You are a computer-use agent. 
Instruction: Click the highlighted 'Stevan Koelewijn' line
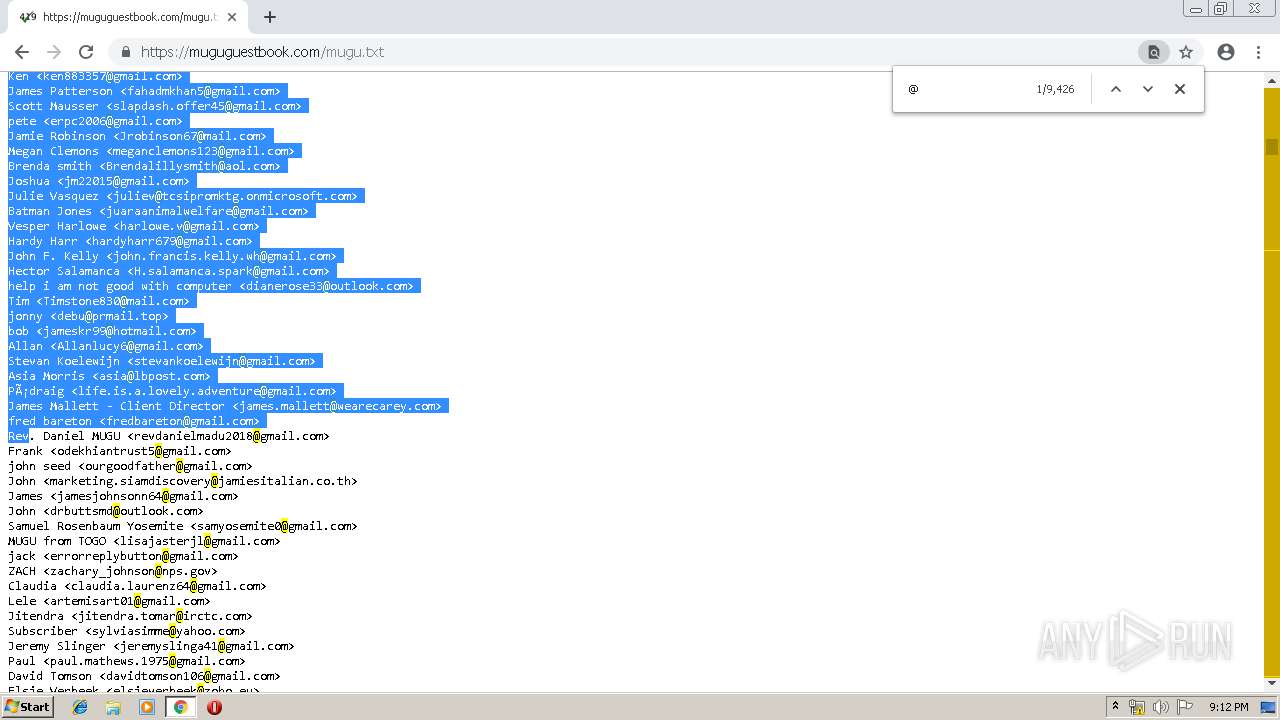coord(165,361)
